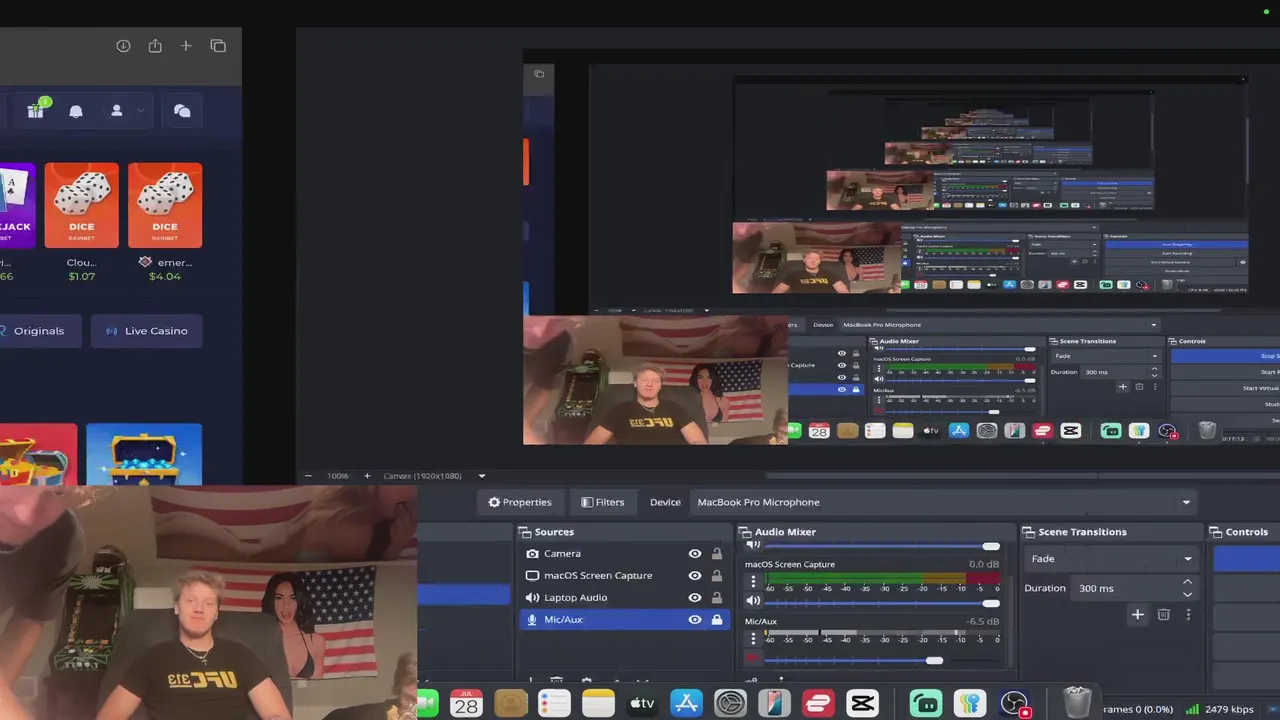Open Mic/Aux audio options three-dot menu

pyautogui.click(x=753, y=638)
